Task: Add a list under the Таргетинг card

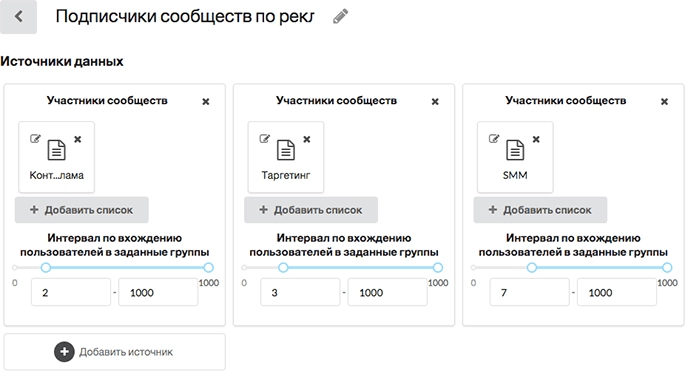Action: [311, 210]
